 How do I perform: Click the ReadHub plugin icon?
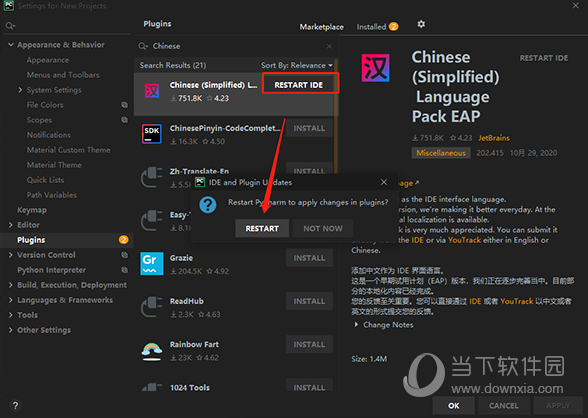[x=152, y=307]
